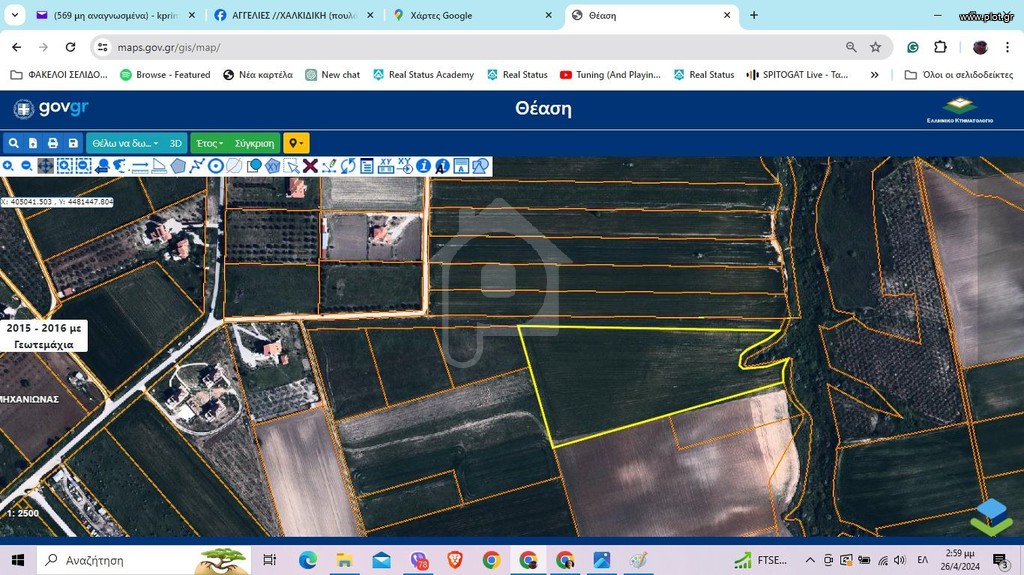Screen dimensions: 1024x575
Task: Select the measure distance ruler tool
Action: (x=140, y=167)
